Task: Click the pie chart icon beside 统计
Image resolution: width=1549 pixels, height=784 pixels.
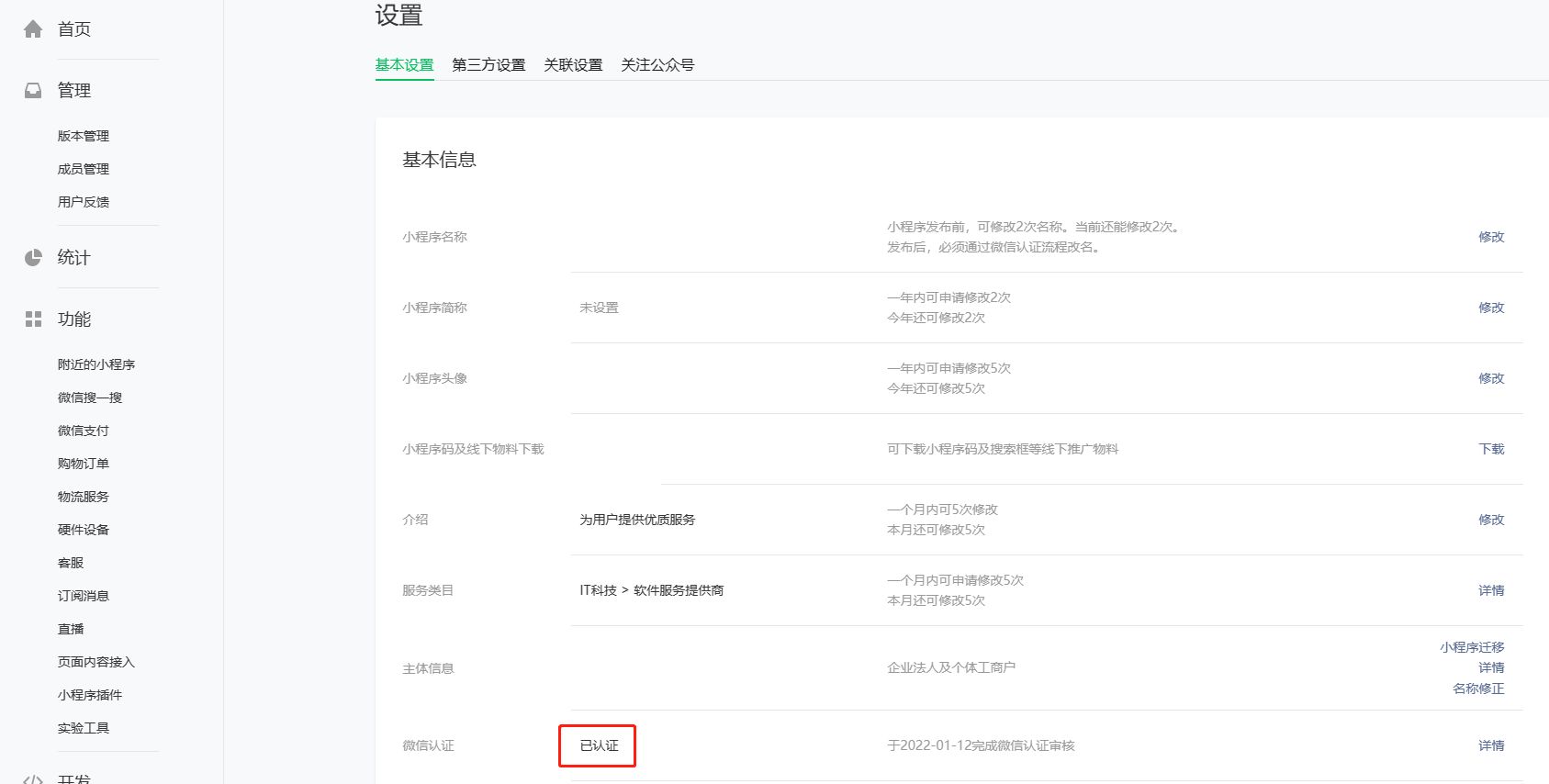Action: pyautogui.click(x=33, y=258)
